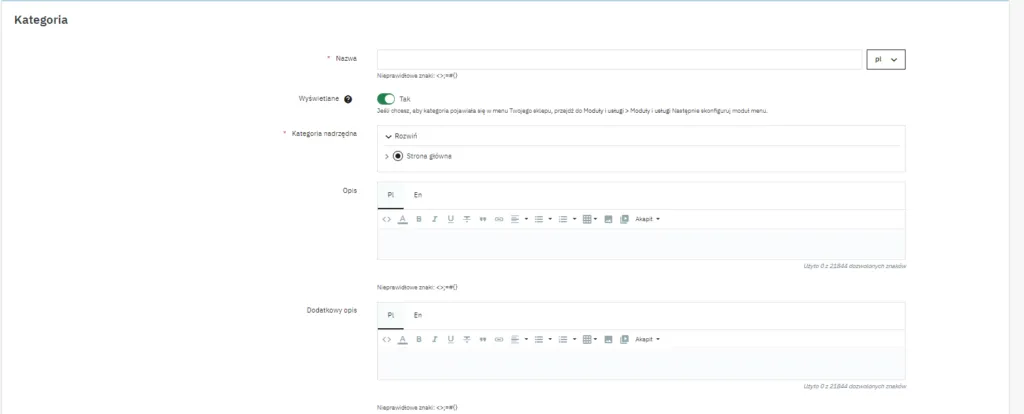
Task: Click the Rozwiń expand-all link
Action: click(x=401, y=136)
